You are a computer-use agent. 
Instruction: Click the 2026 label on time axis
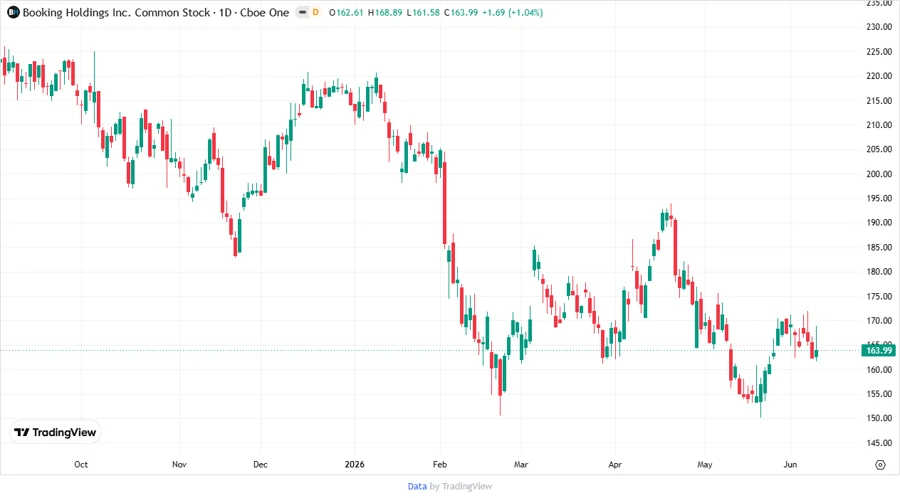point(354,465)
